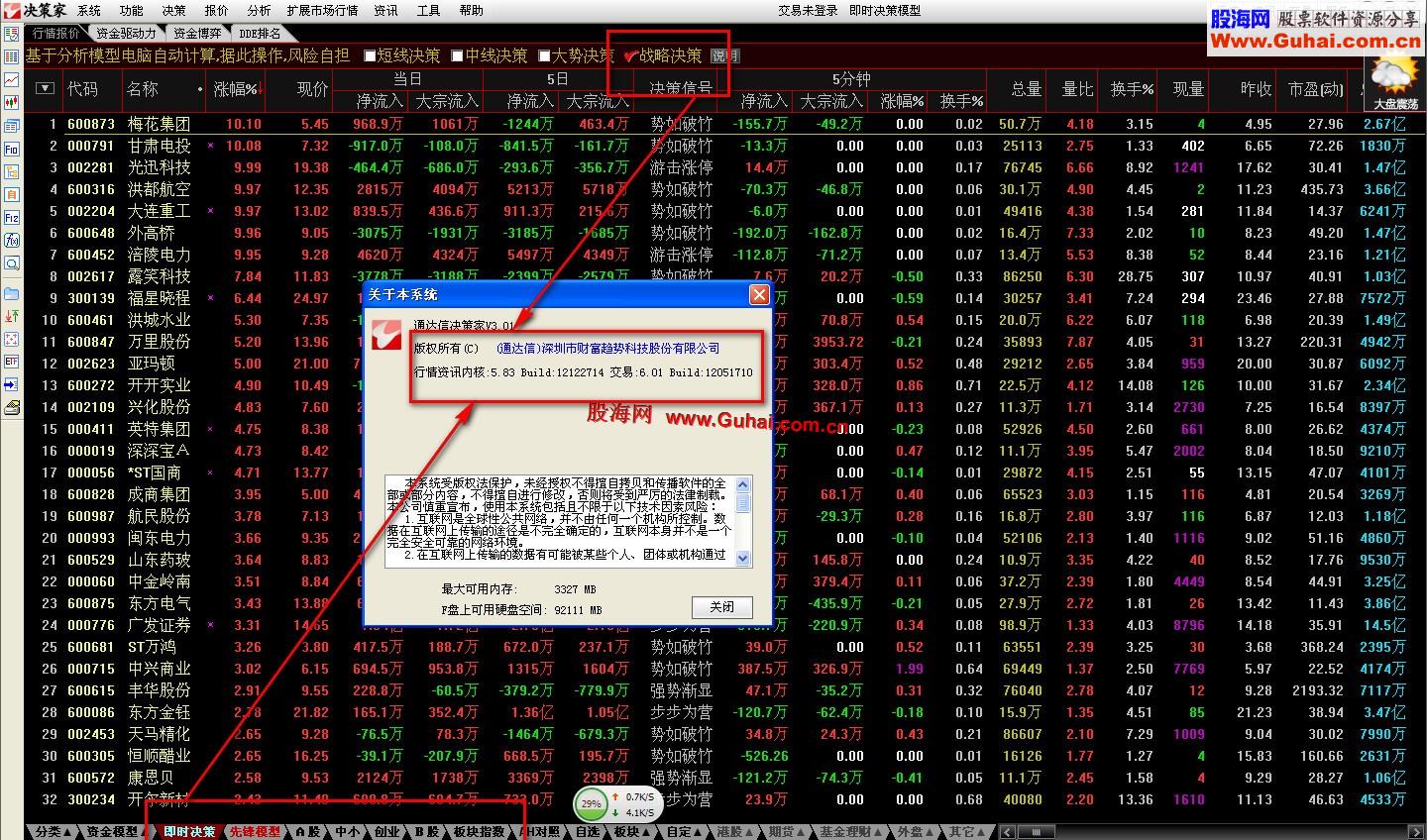Close the 关于本系统 dialog with X
This screenshot has width=1427, height=840.
(x=759, y=294)
